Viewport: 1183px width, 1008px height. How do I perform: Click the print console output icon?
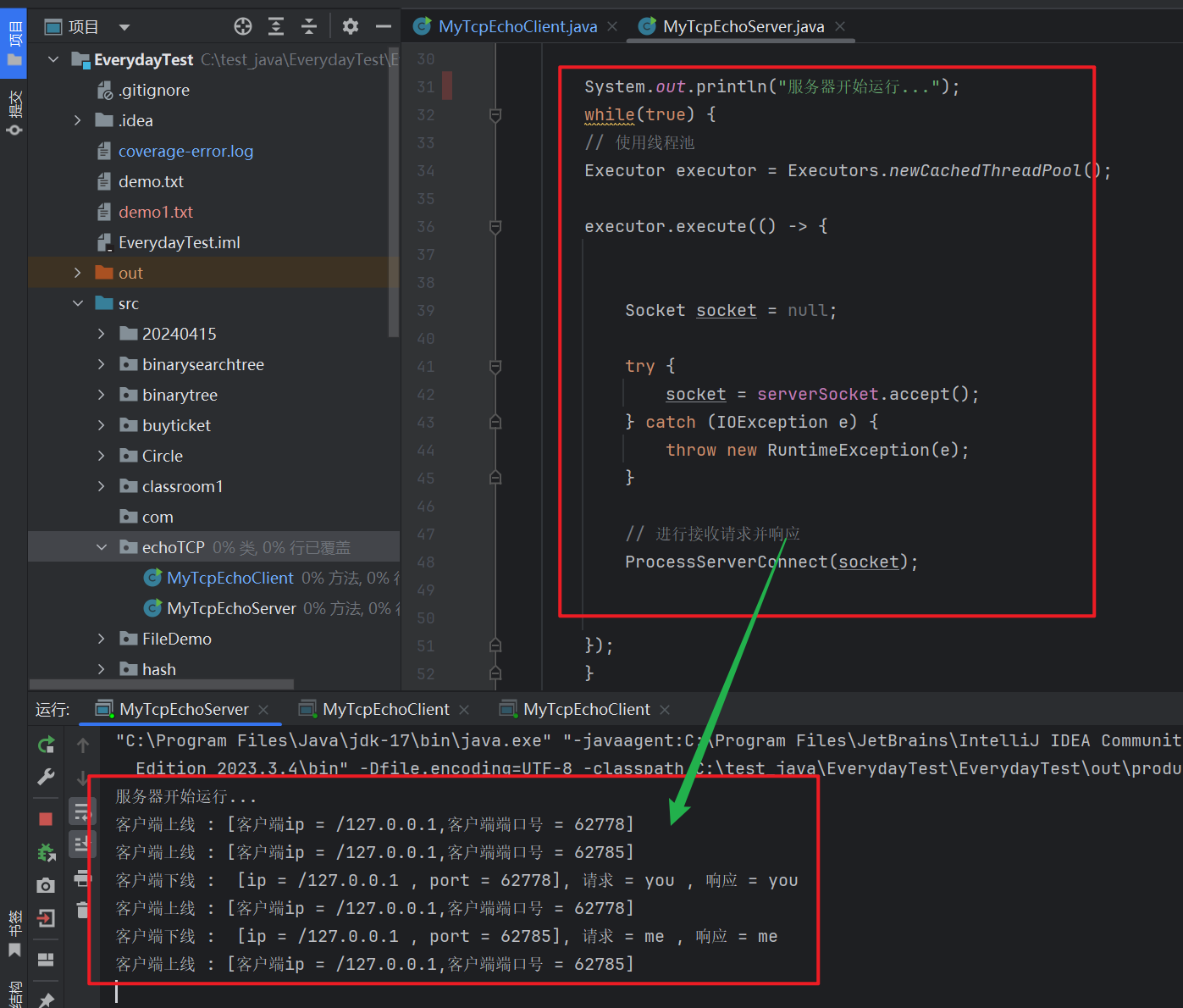coord(82,878)
